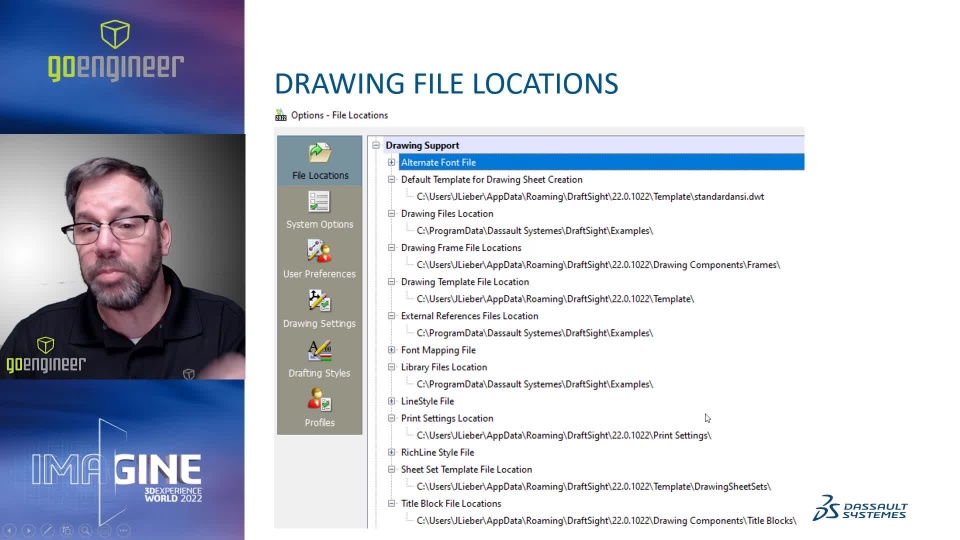Image resolution: width=960 pixels, height=540 pixels.
Task: Collapse External References Files Location node
Action: [x=391, y=316]
